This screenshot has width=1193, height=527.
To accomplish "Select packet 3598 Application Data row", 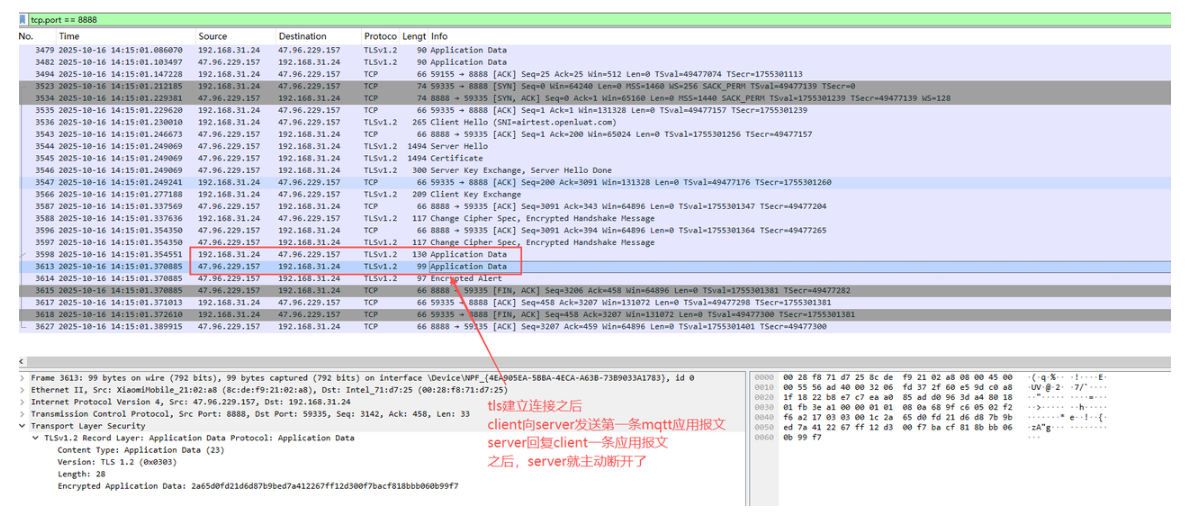I will tap(594, 255).
